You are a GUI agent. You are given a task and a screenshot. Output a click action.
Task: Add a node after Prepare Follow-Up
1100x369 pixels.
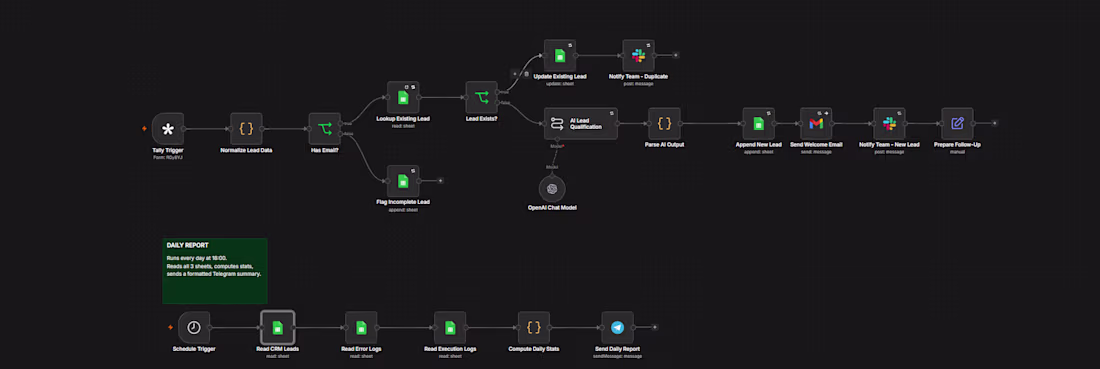click(995, 123)
